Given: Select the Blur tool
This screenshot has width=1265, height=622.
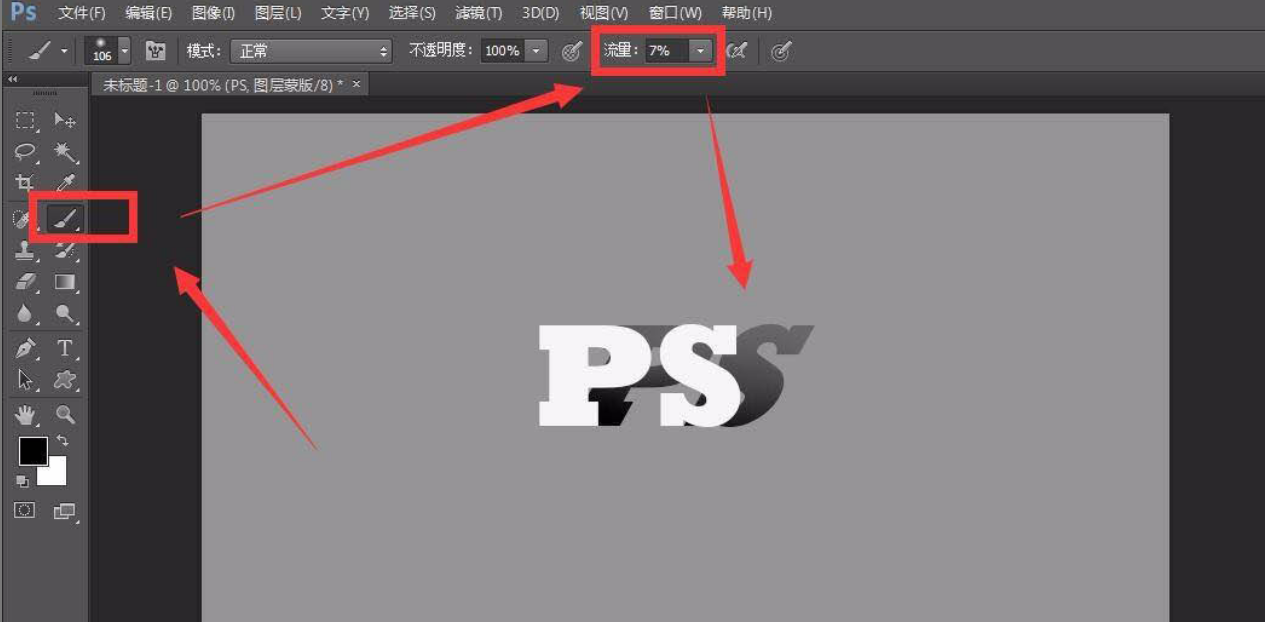Looking at the screenshot, I should (25, 314).
